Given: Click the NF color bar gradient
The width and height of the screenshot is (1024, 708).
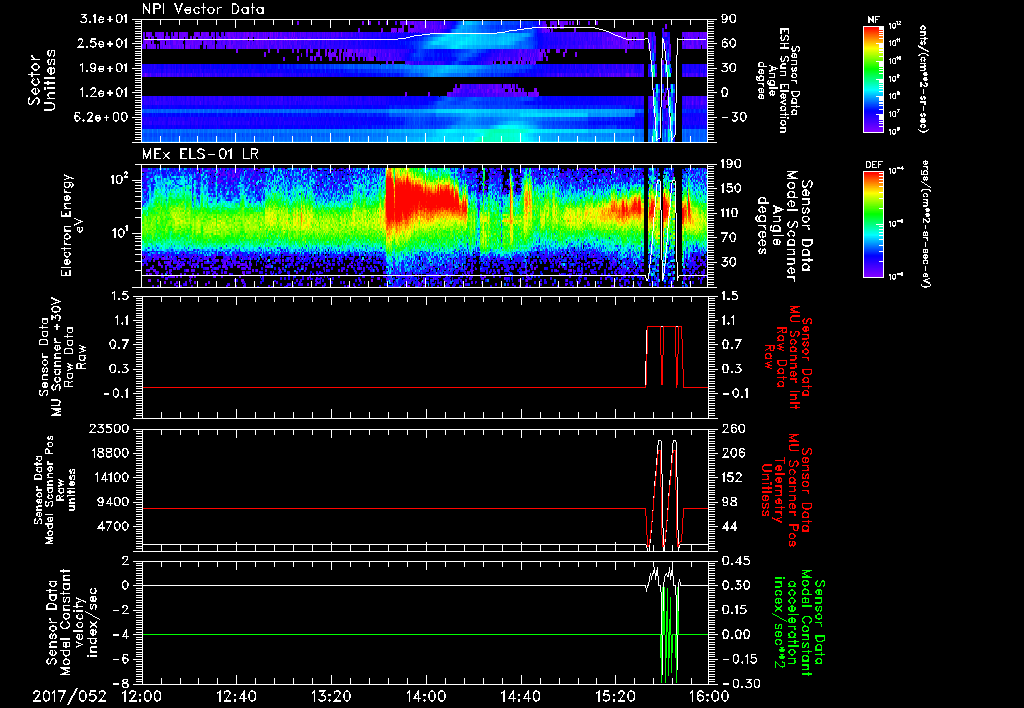Looking at the screenshot, I should click(874, 78).
